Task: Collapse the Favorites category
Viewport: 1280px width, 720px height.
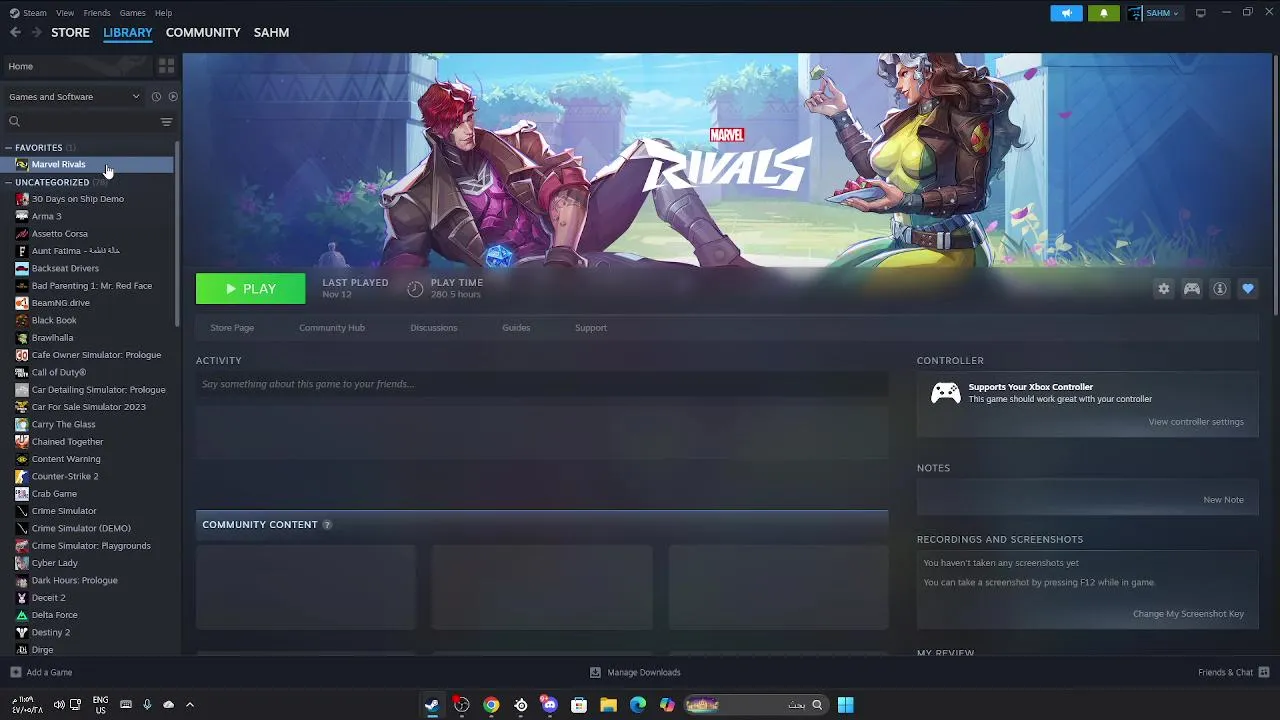Action: coord(8,148)
